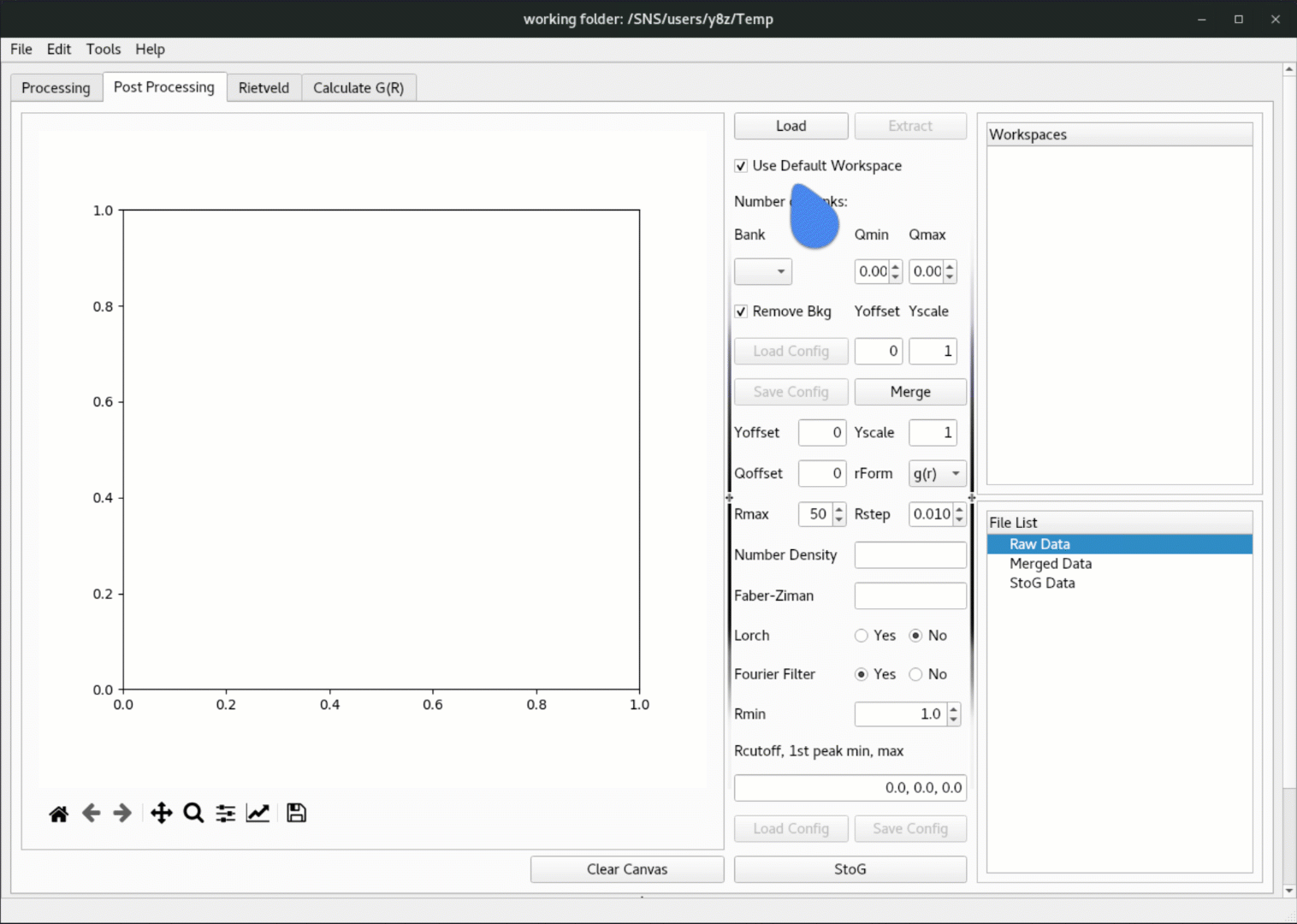Click the Home reset view icon
Screen dimensions: 1297x924
point(58,814)
